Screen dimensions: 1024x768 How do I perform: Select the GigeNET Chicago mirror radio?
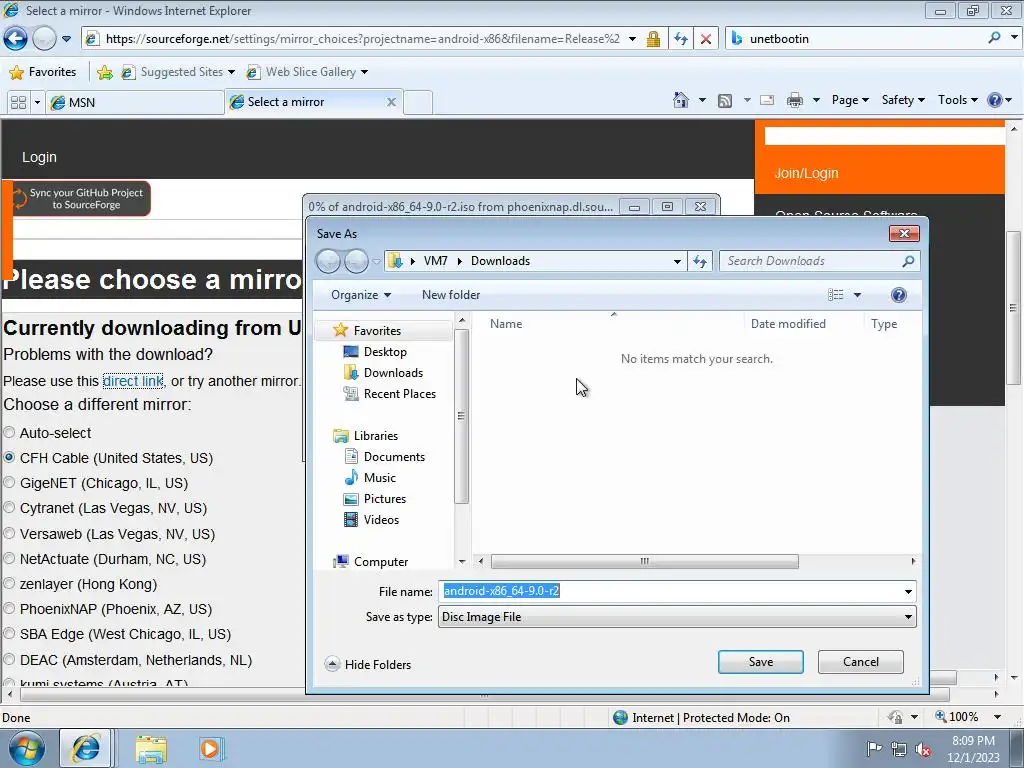point(9,483)
